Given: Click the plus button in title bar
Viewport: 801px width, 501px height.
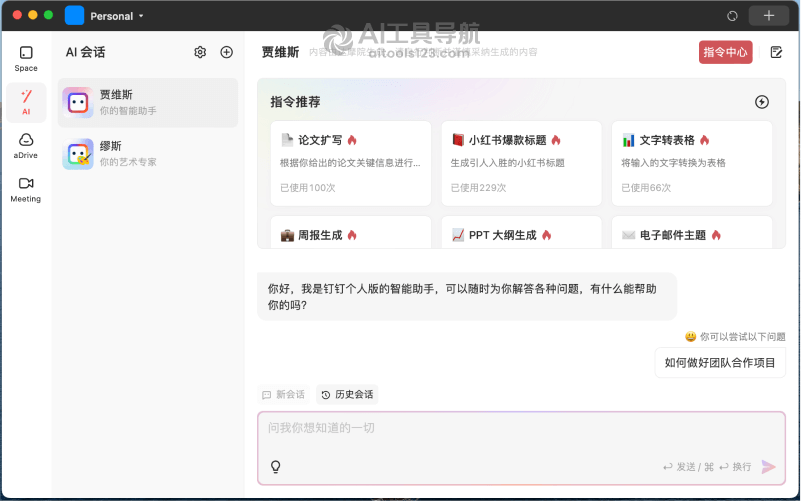Looking at the screenshot, I should (768, 16).
